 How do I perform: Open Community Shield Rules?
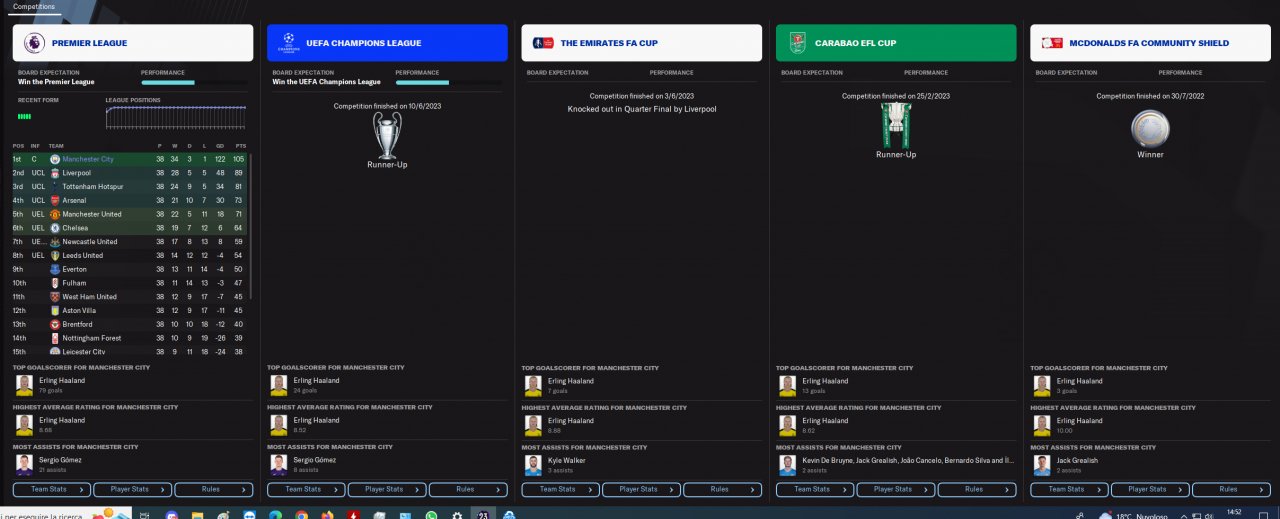(1232, 489)
